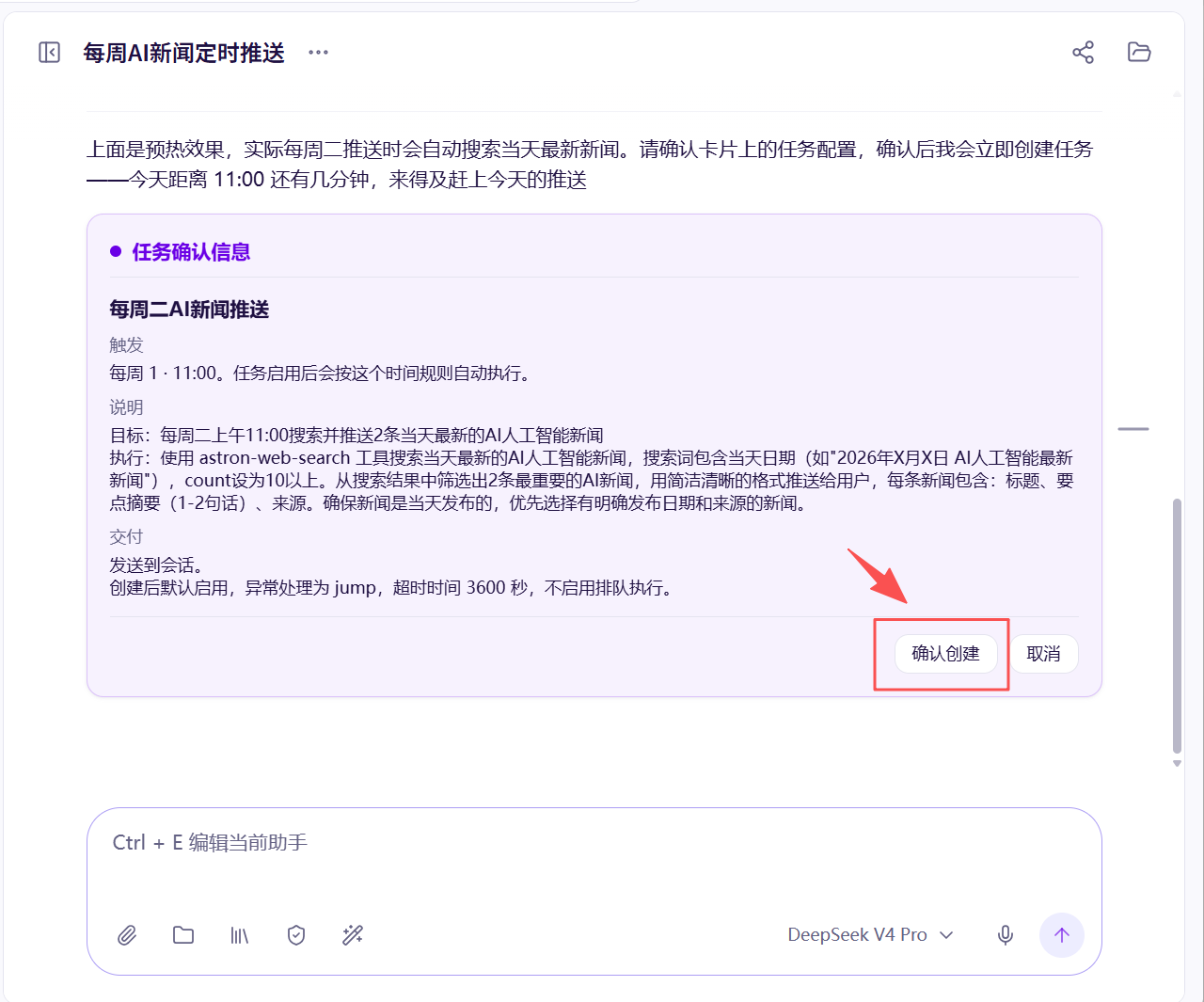Screen dimensions: 1204x1002
Task: Click the folder icon in the input toolbar
Action: [x=183, y=935]
